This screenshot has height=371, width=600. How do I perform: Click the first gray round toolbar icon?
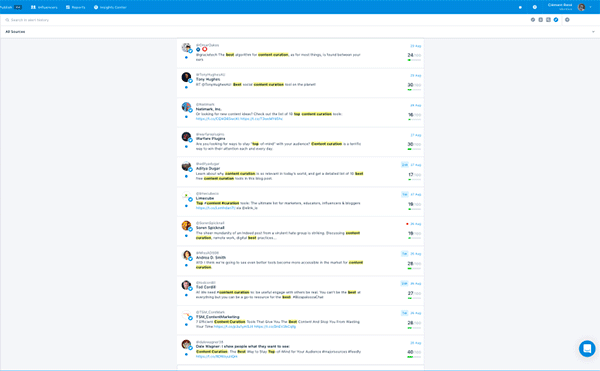[533, 20]
